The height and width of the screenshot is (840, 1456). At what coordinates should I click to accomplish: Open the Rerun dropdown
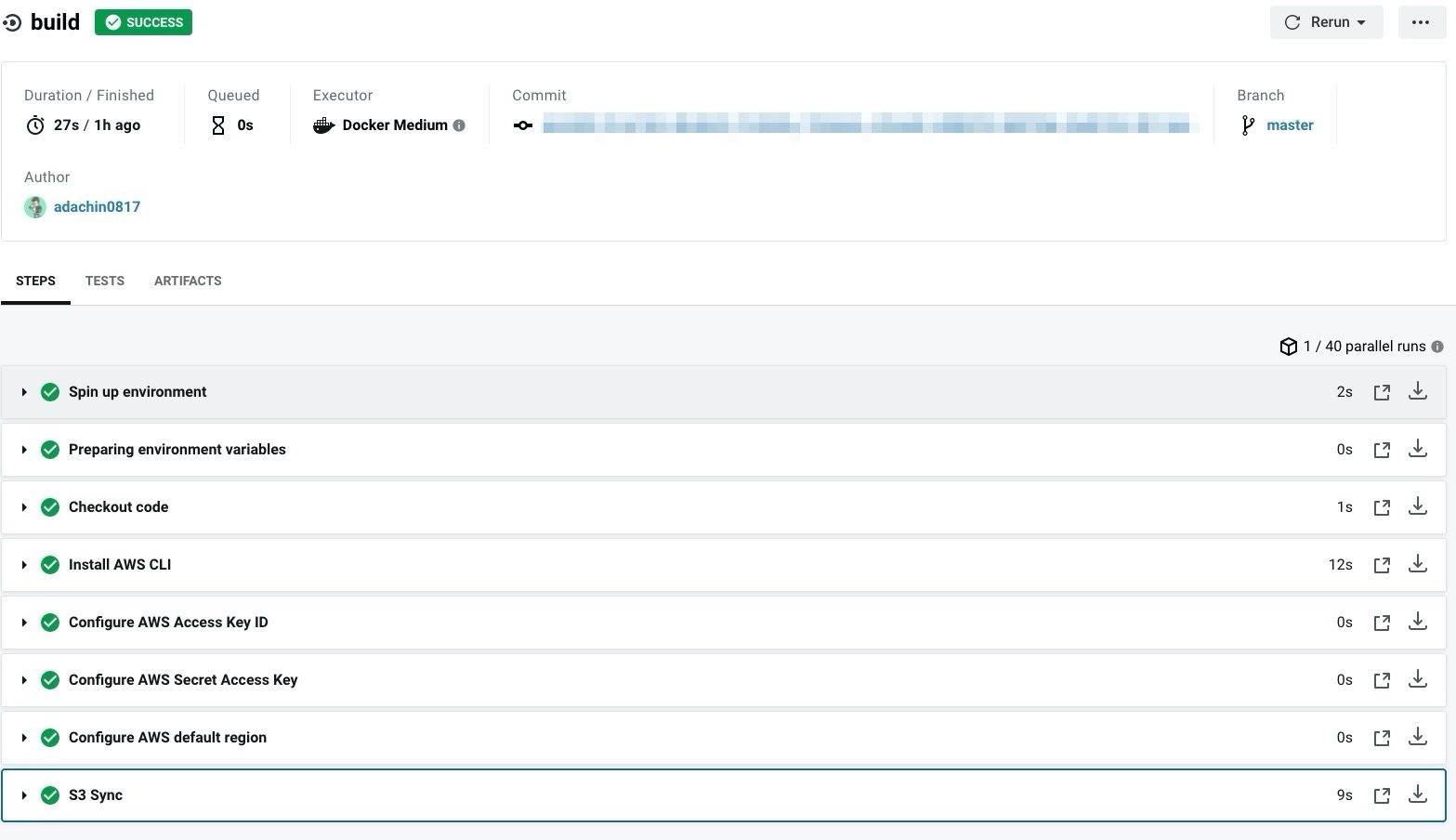(x=1326, y=22)
